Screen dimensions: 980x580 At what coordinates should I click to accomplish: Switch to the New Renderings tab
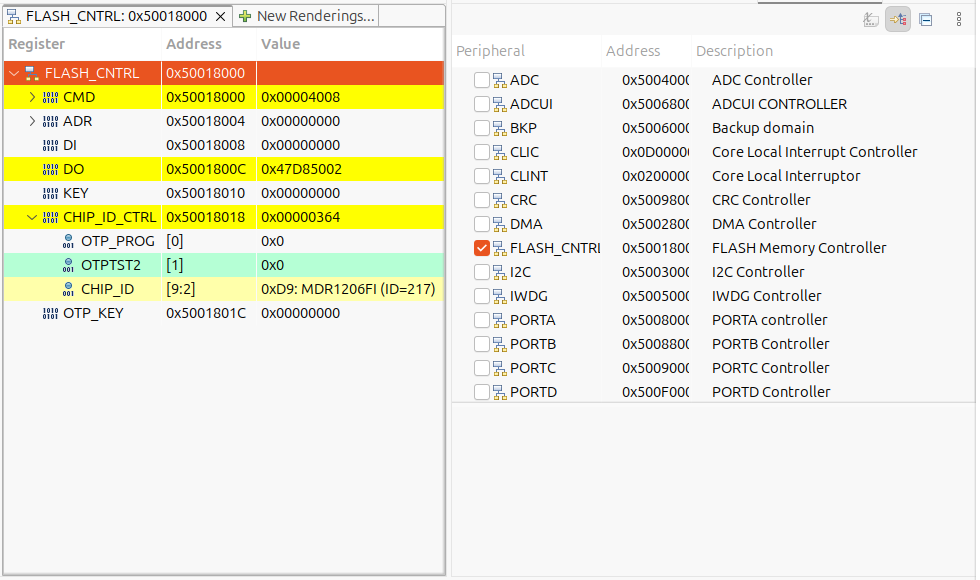pyautogui.click(x=308, y=16)
